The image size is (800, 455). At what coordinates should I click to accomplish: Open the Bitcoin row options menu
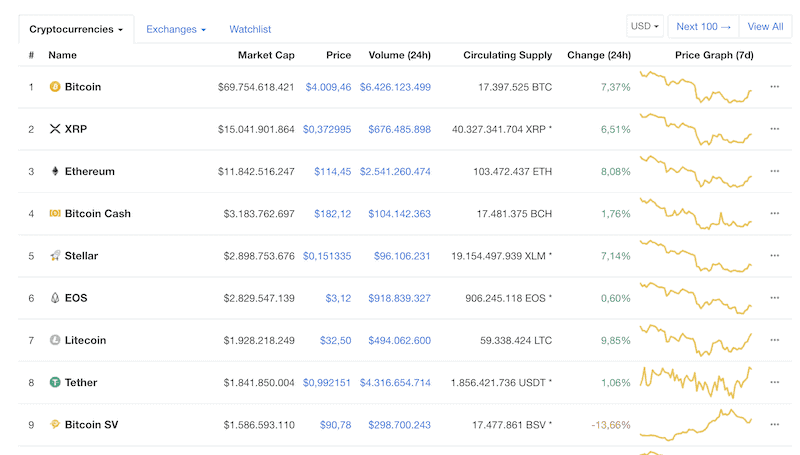774,87
